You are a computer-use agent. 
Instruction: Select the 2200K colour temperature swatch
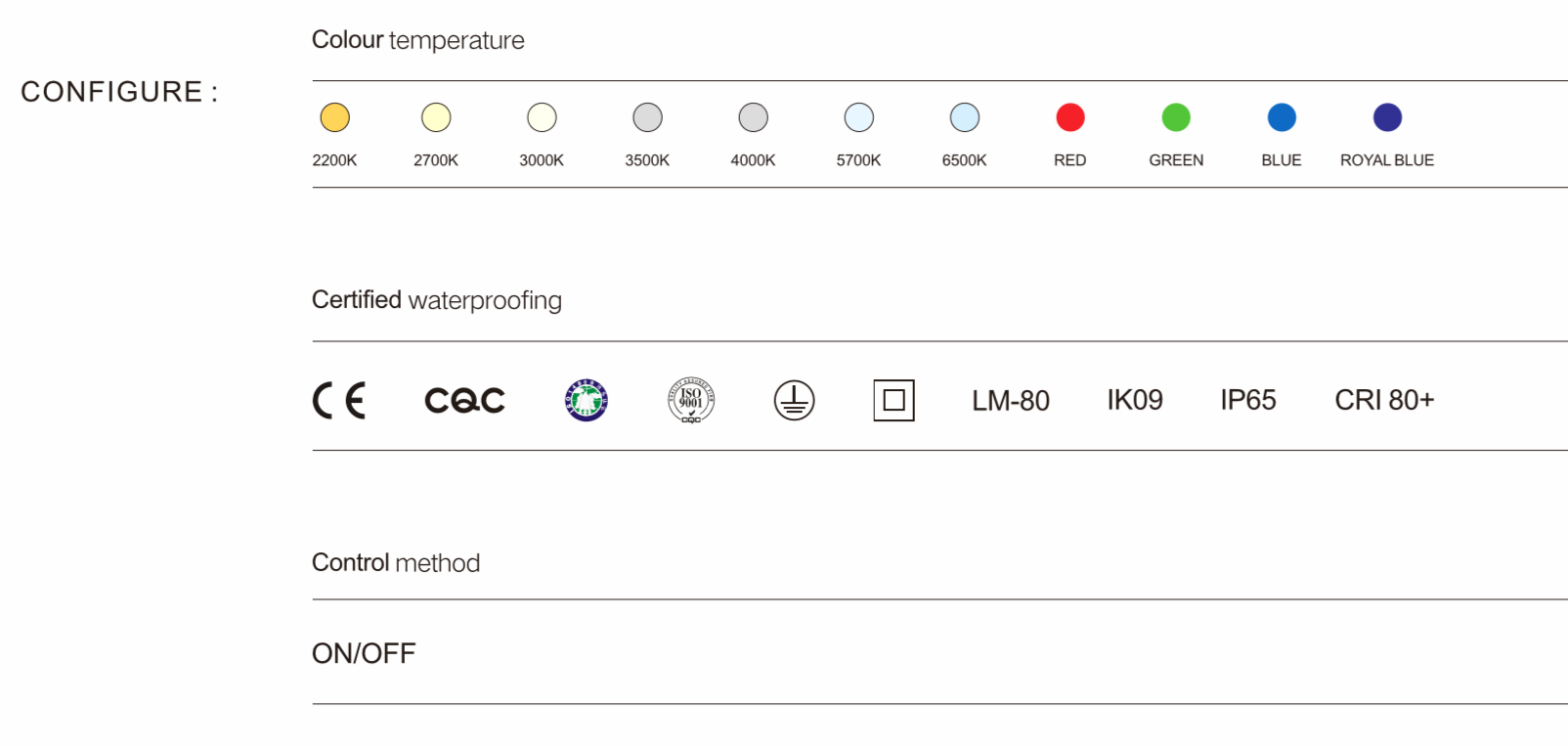[334, 117]
